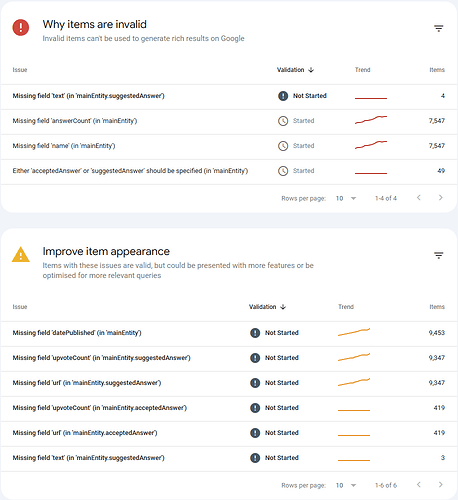Viewport: 458px width, 500px height.
Task: Click yellow warning icon beside Improve item appearance
Action: pos(21,255)
